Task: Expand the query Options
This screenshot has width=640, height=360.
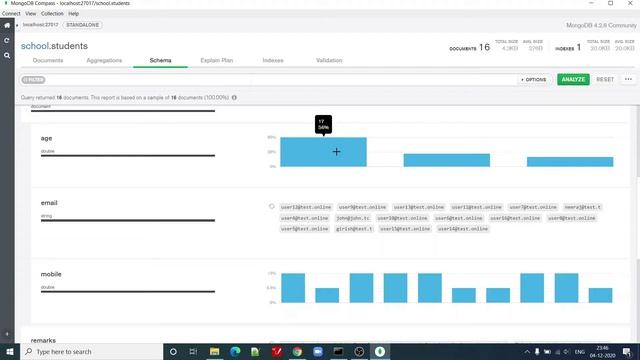Action: (534, 80)
